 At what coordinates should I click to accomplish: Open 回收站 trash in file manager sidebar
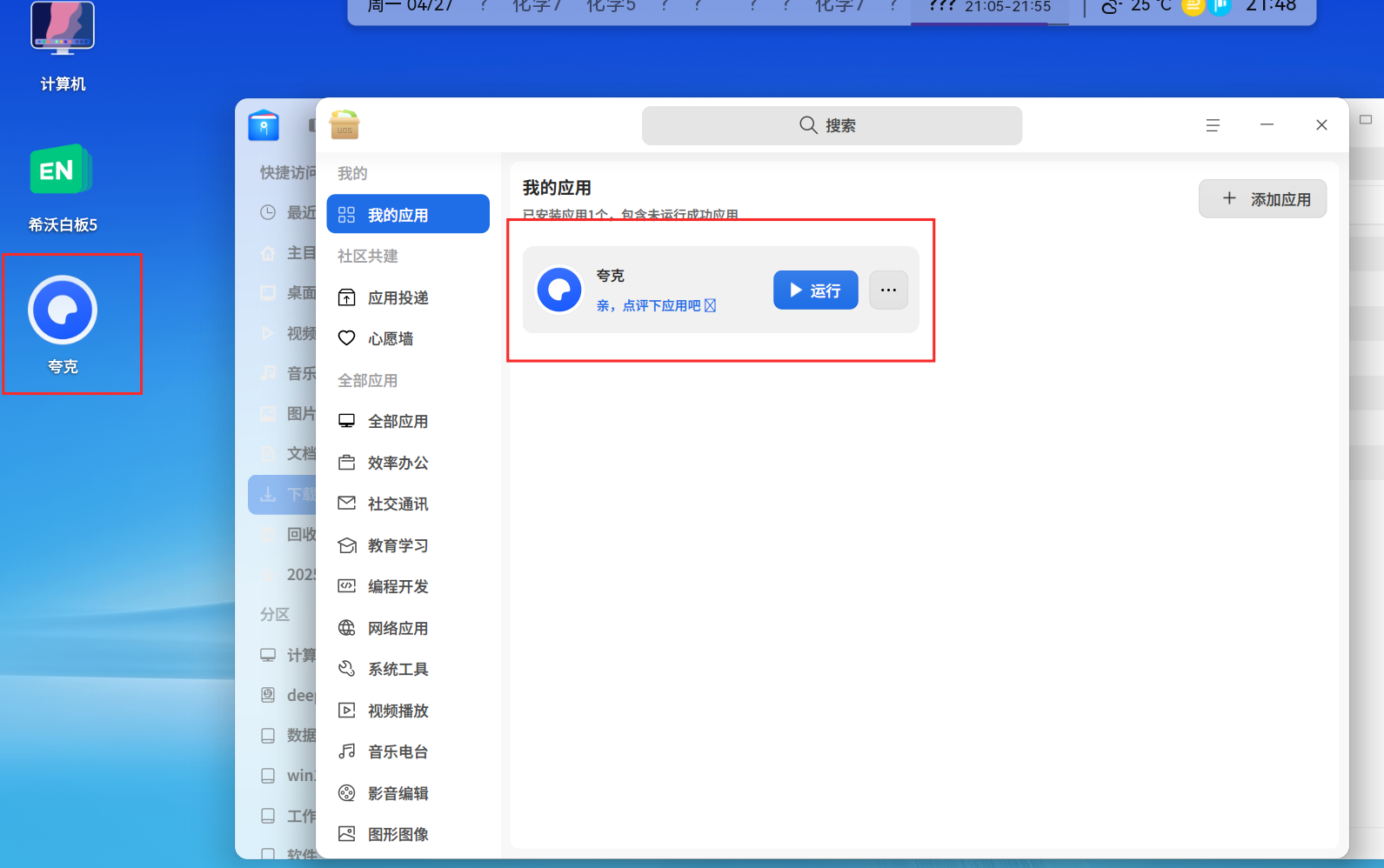pyautogui.click(x=282, y=534)
